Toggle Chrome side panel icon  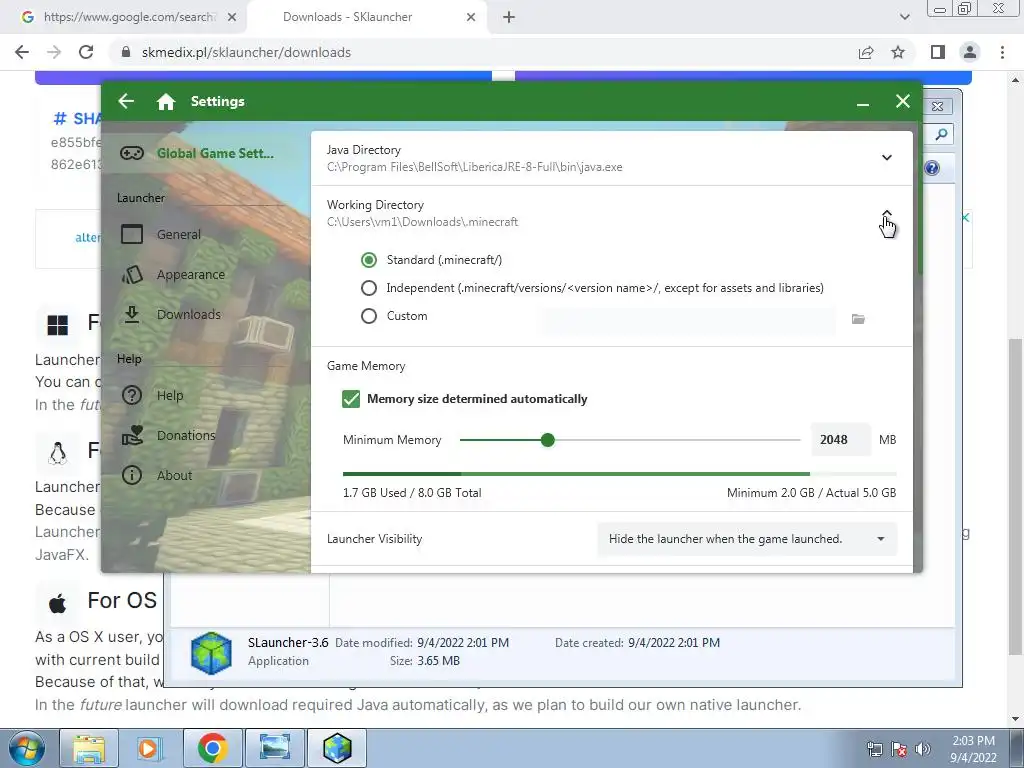point(938,52)
